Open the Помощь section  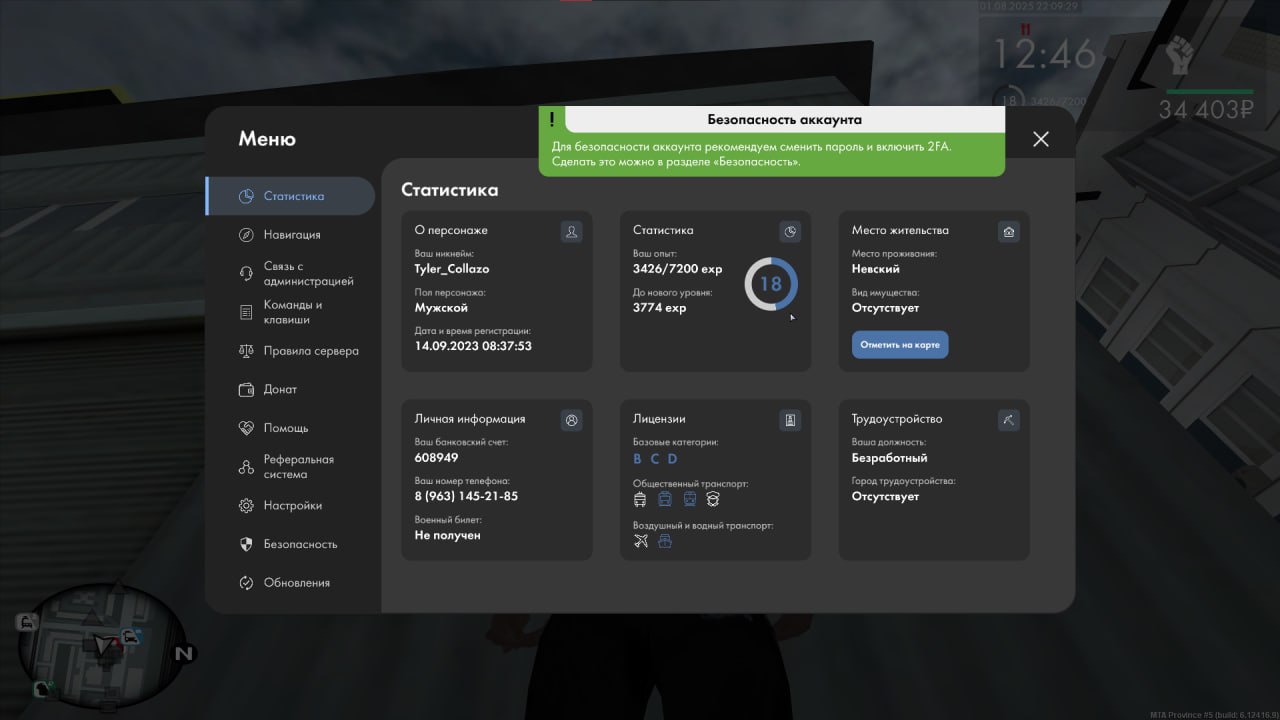pyautogui.click(x=290, y=428)
